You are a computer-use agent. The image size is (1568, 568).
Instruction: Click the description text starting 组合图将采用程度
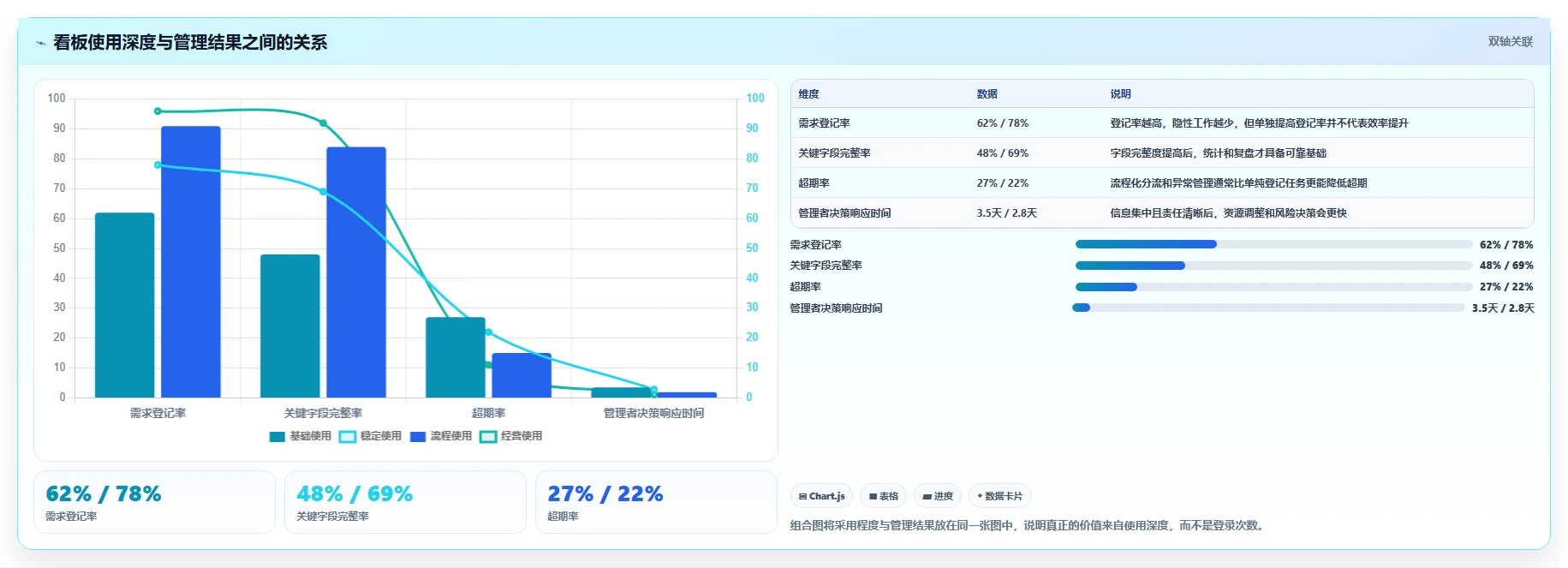click(x=1028, y=526)
